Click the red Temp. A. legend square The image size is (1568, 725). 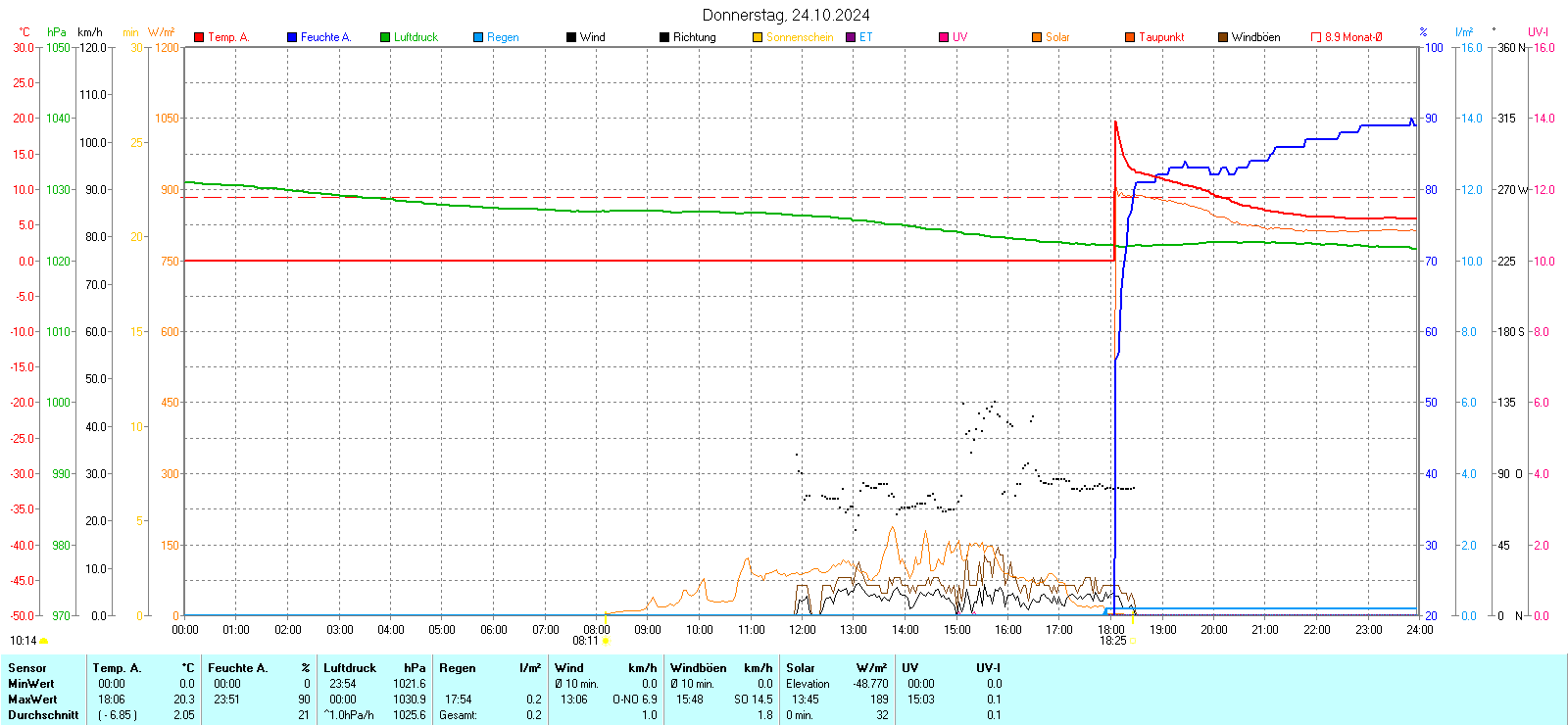[199, 37]
